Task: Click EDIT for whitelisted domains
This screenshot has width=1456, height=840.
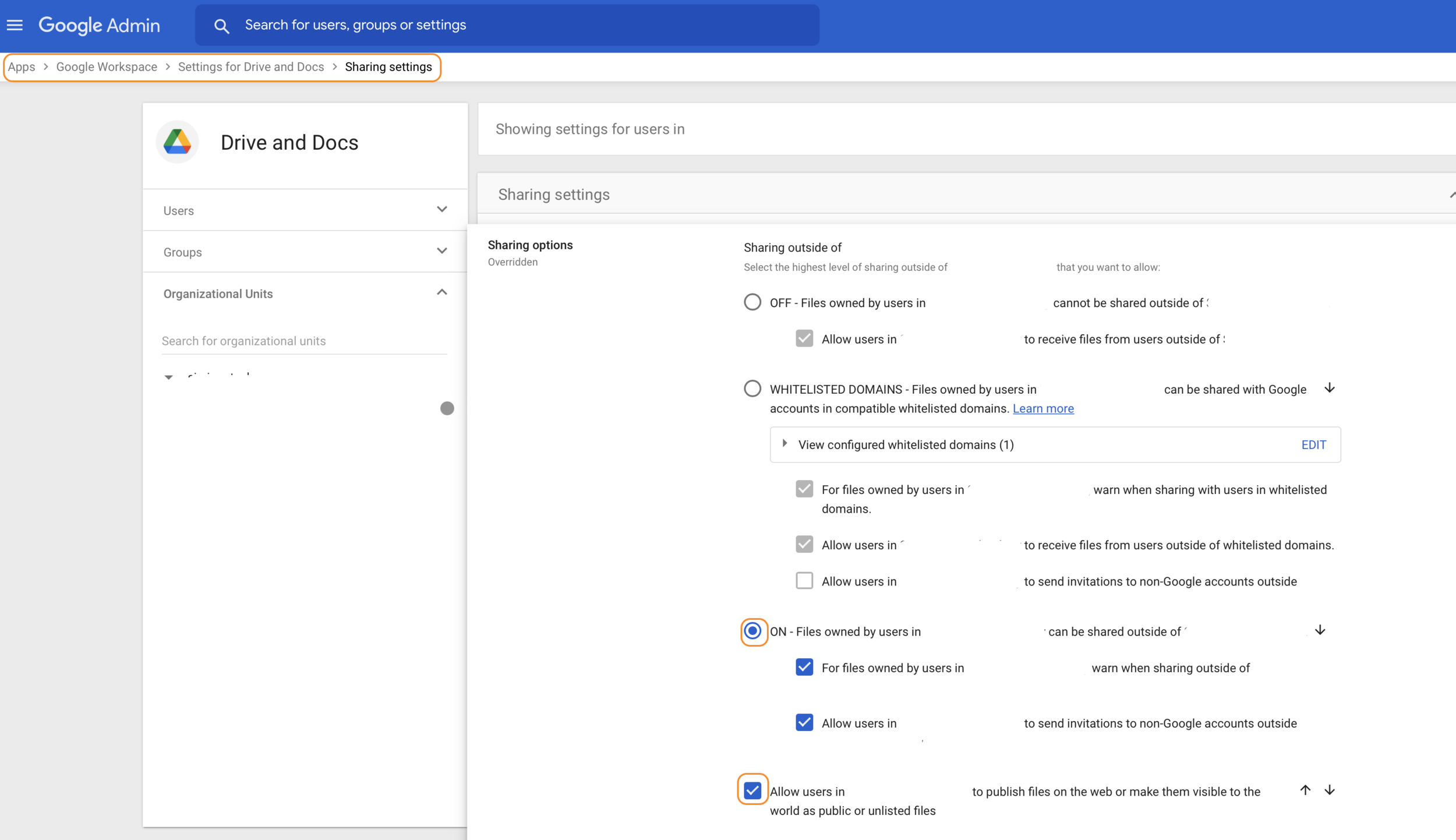Action: pyautogui.click(x=1313, y=445)
